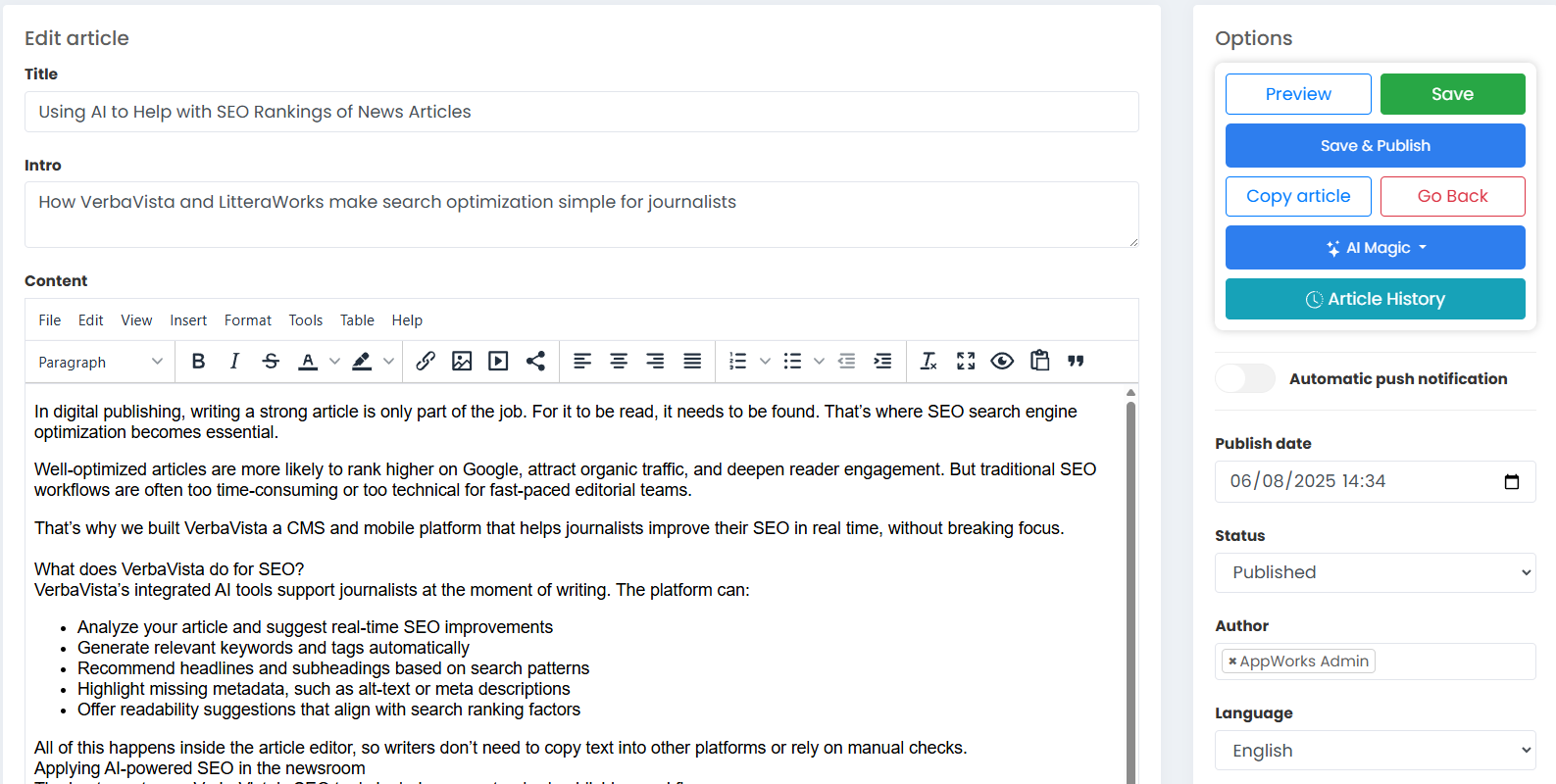
Task: Open the Help menu
Action: 407,320
